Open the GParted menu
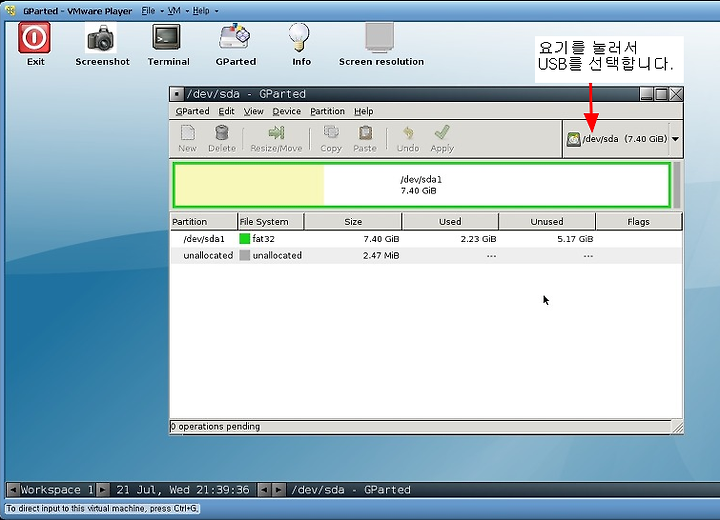The width and height of the screenshot is (720, 520). click(192, 111)
